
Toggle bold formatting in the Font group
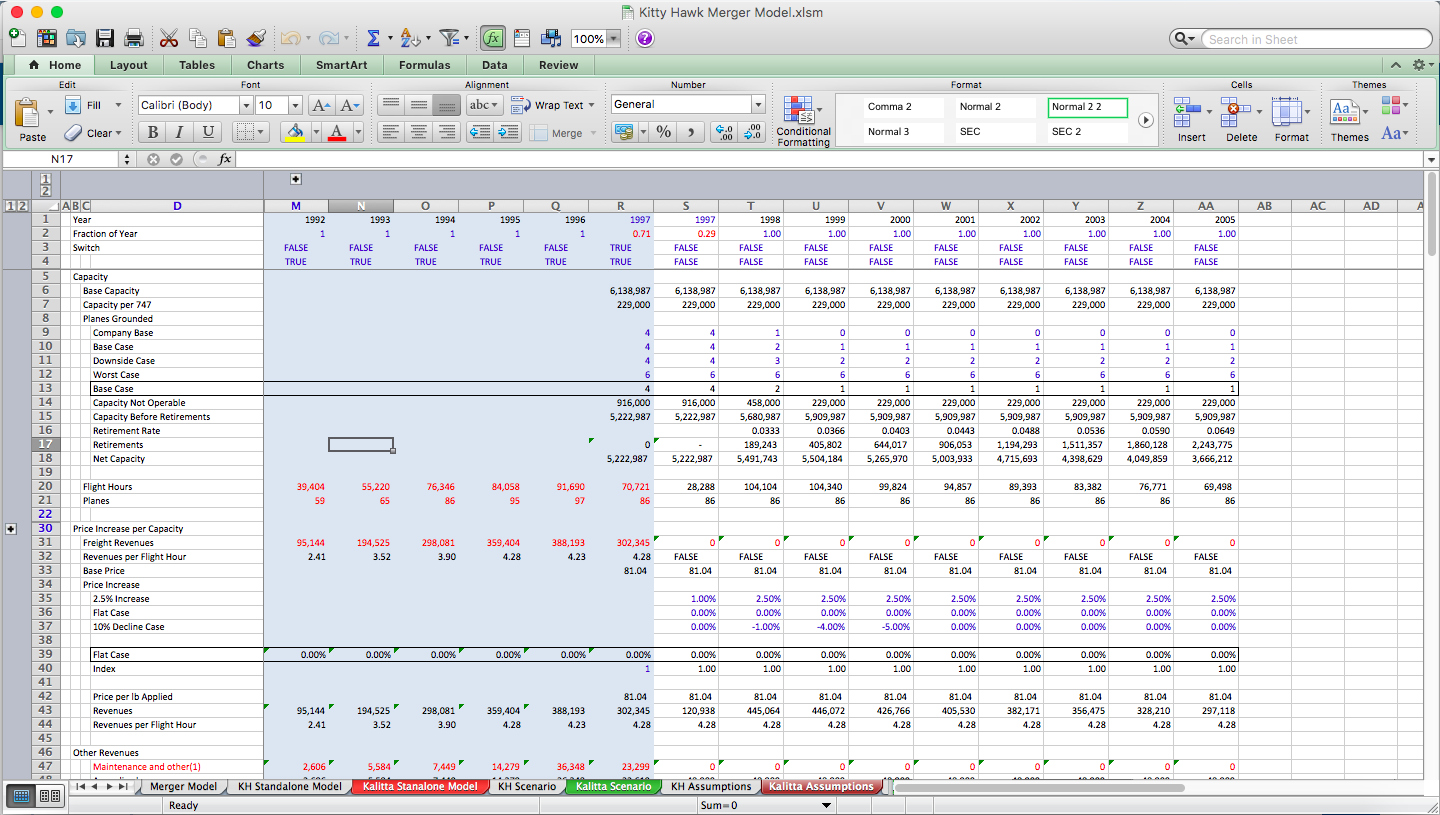[x=151, y=131]
